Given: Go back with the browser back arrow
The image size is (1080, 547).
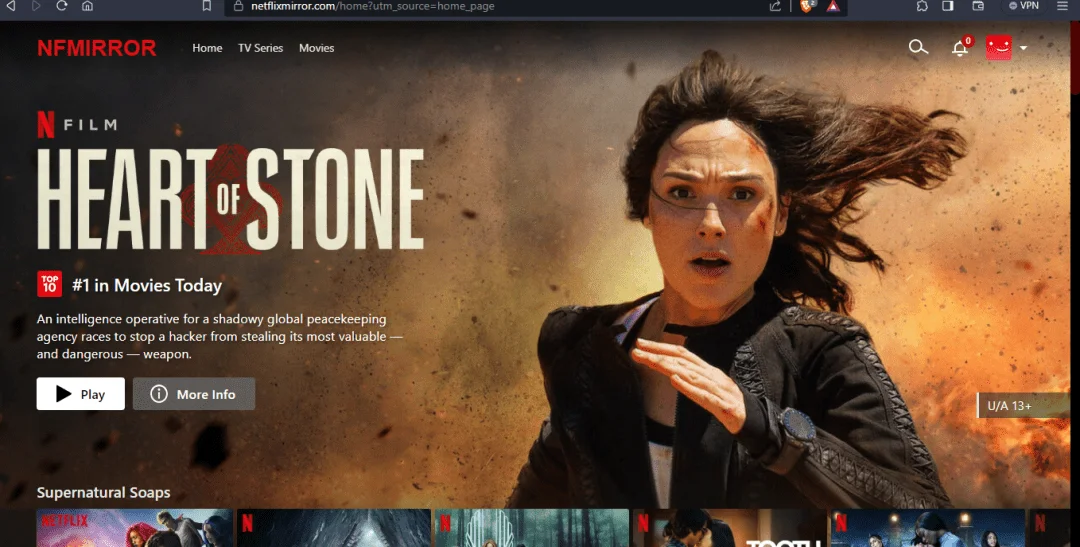Looking at the screenshot, I should (10, 6).
